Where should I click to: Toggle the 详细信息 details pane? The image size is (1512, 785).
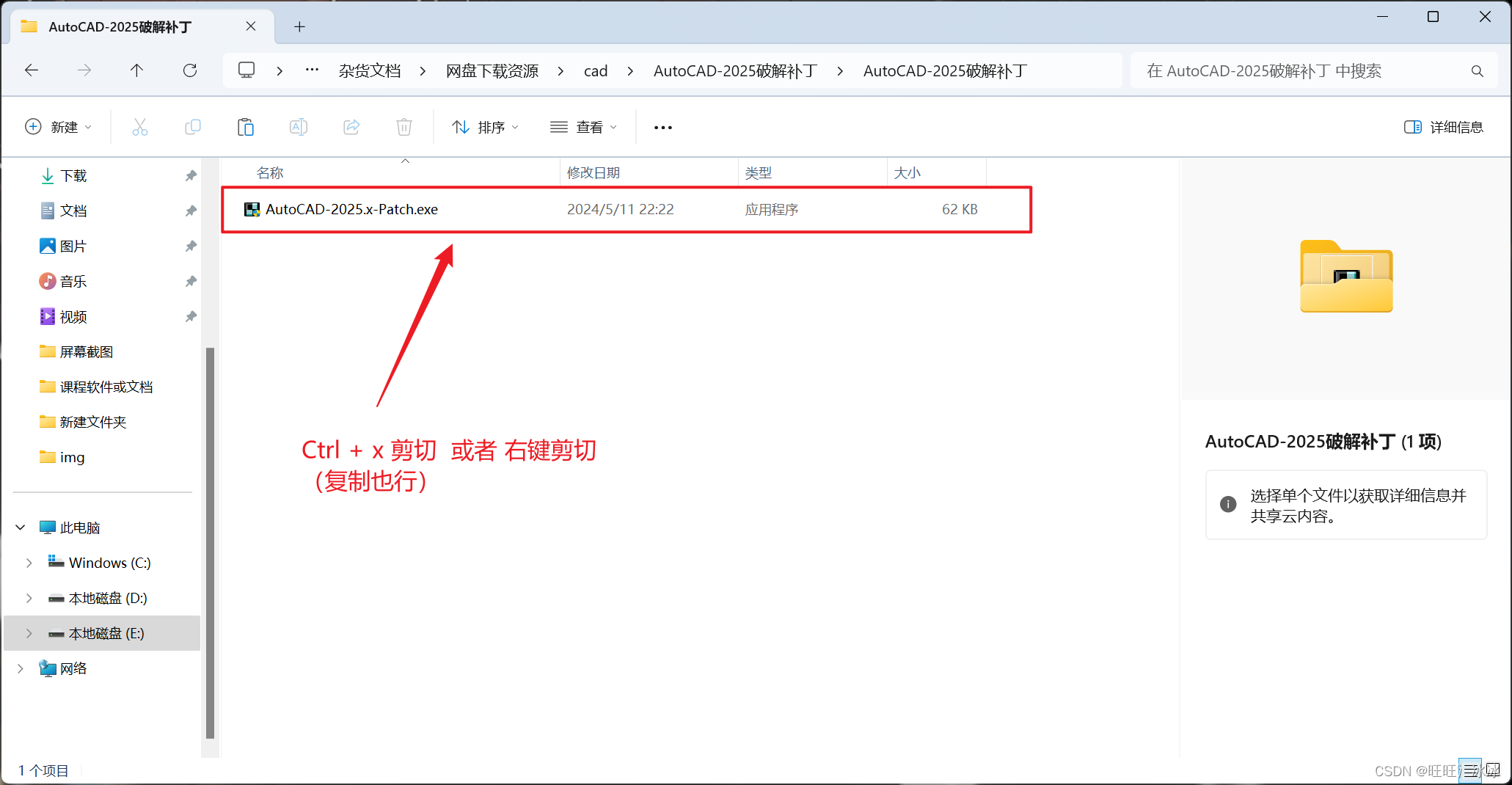click(1444, 127)
